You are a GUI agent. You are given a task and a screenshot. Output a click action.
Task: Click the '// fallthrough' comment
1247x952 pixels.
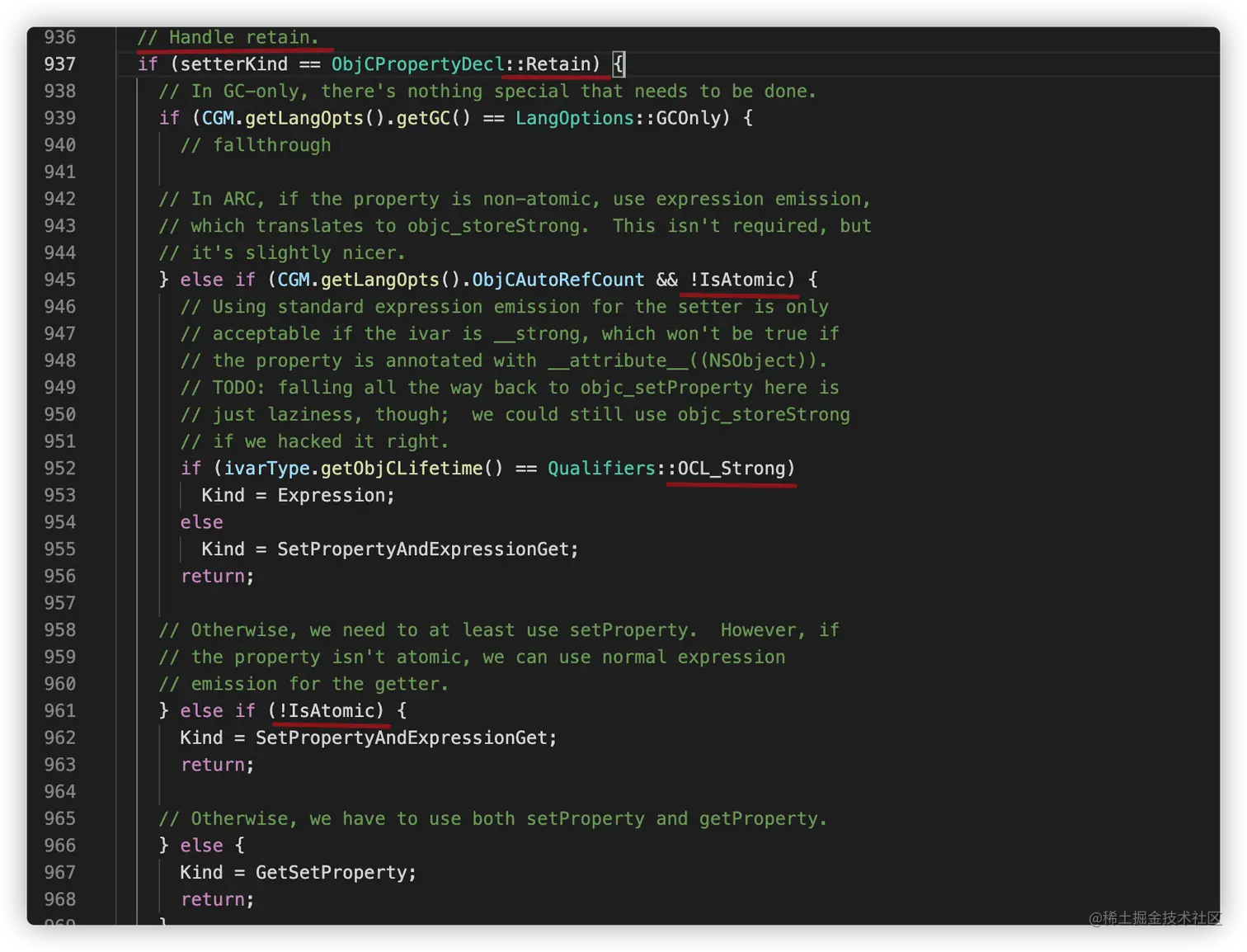tap(256, 145)
